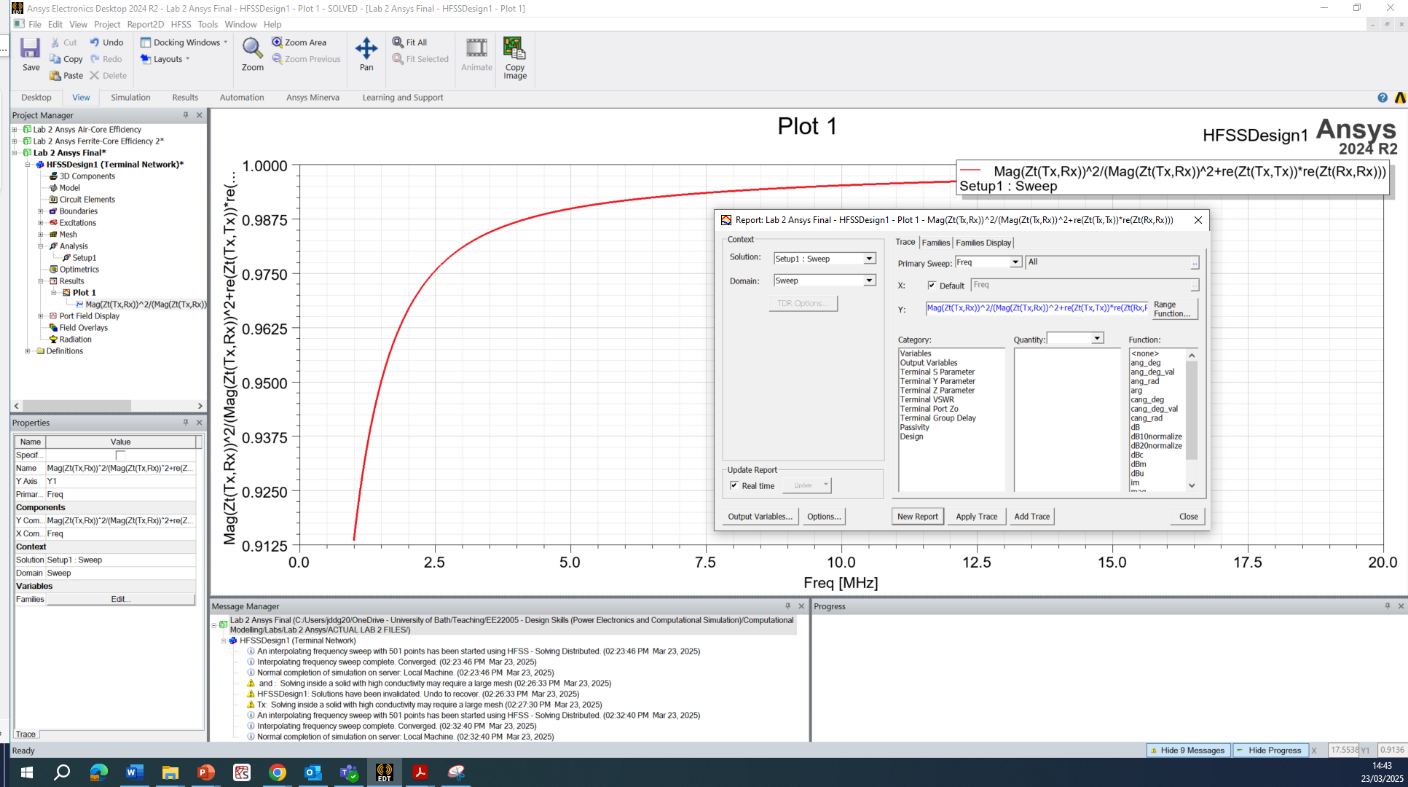Open the Solution dropdown showing Setup1 : Sweep

[869, 259]
